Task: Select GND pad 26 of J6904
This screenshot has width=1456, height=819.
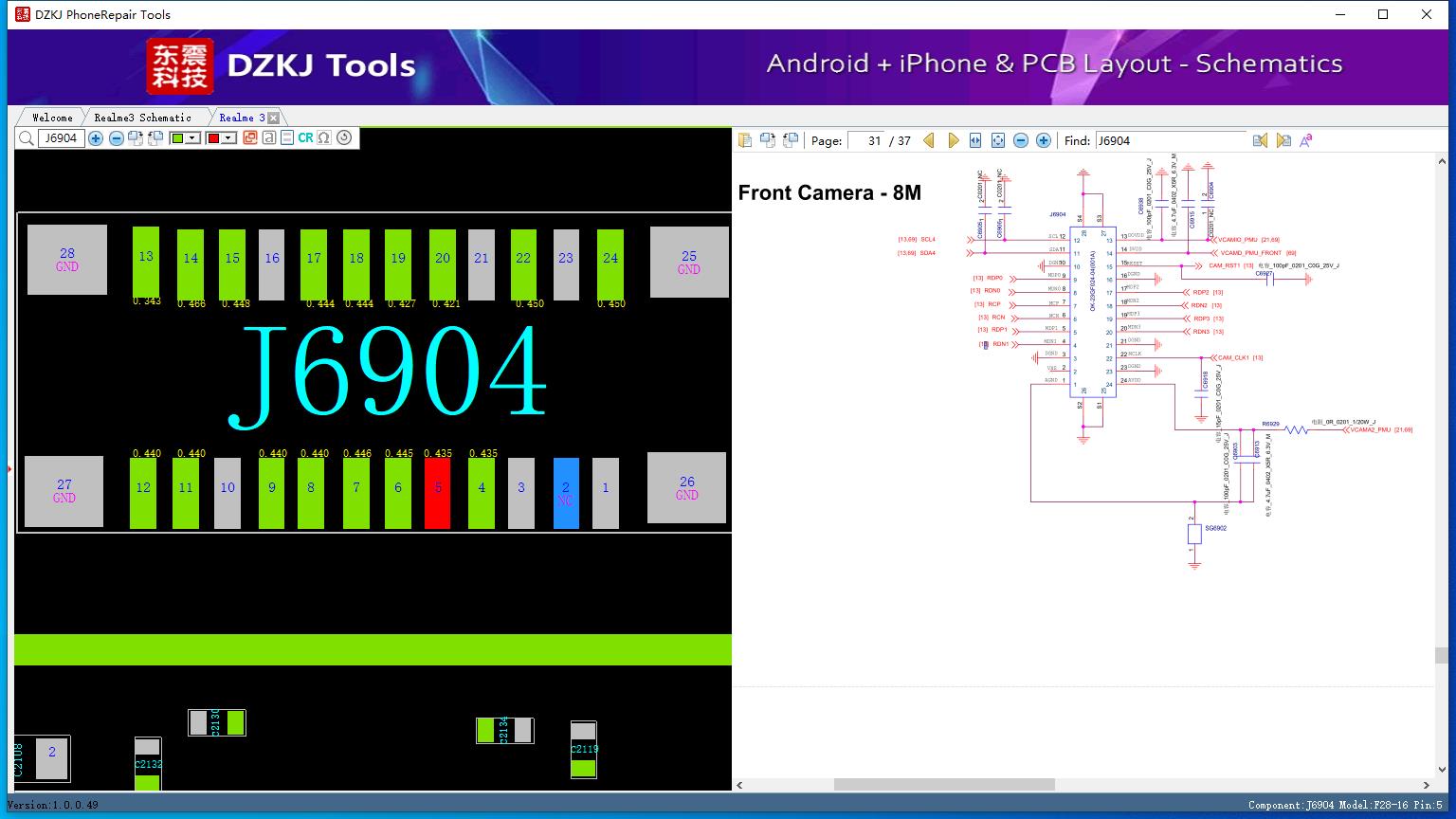Action: coord(687,487)
